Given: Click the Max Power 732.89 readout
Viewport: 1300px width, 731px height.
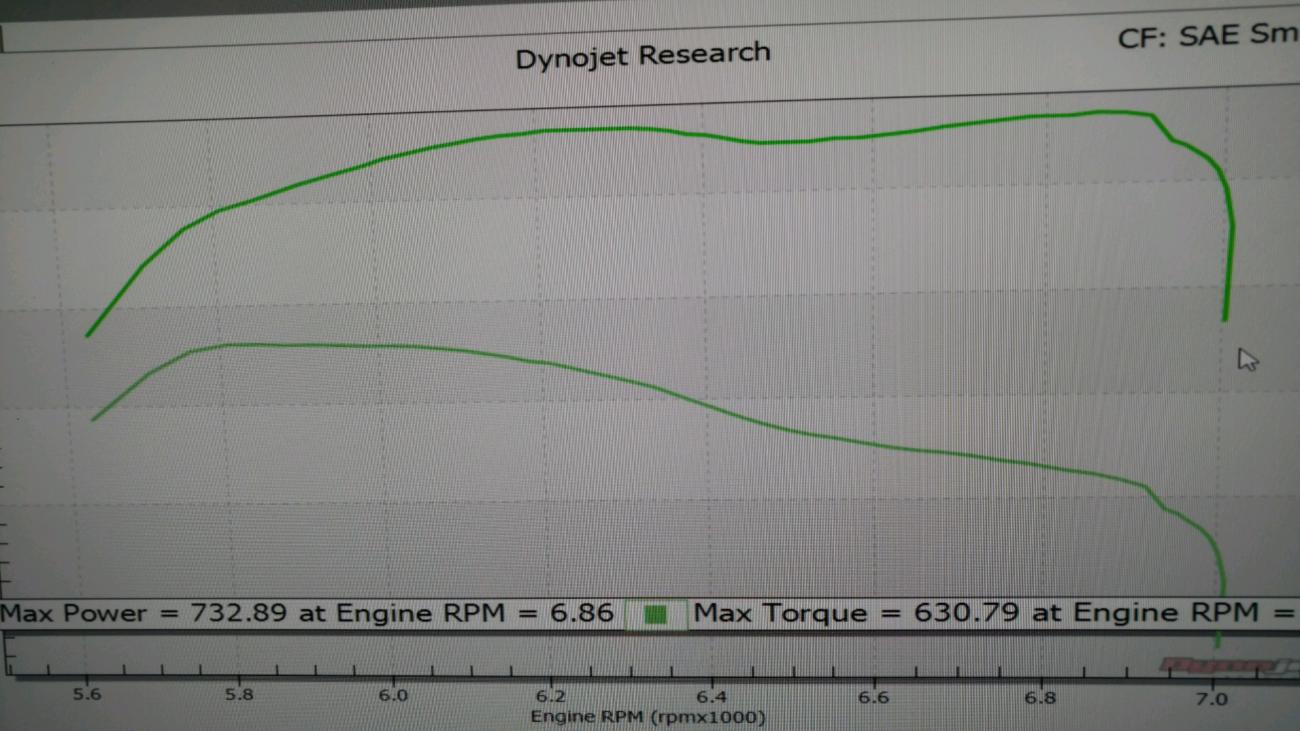Looking at the screenshot, I should (307, 612).
